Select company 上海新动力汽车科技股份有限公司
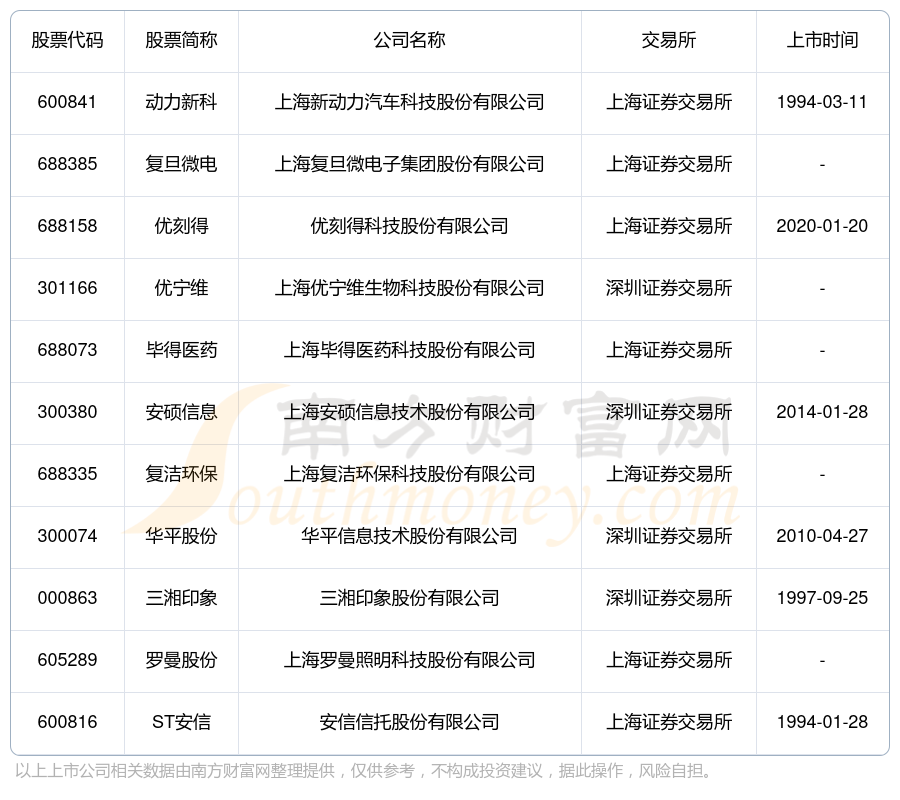This screenshot has width=900, height=800. pyautogui.click(x=410, y=102)
